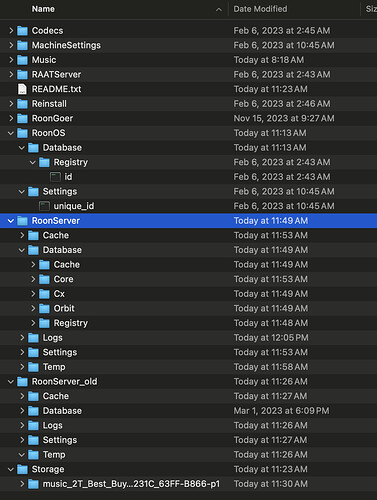Select the Cx folder icon
377x500 pixels.
point(44,294)
